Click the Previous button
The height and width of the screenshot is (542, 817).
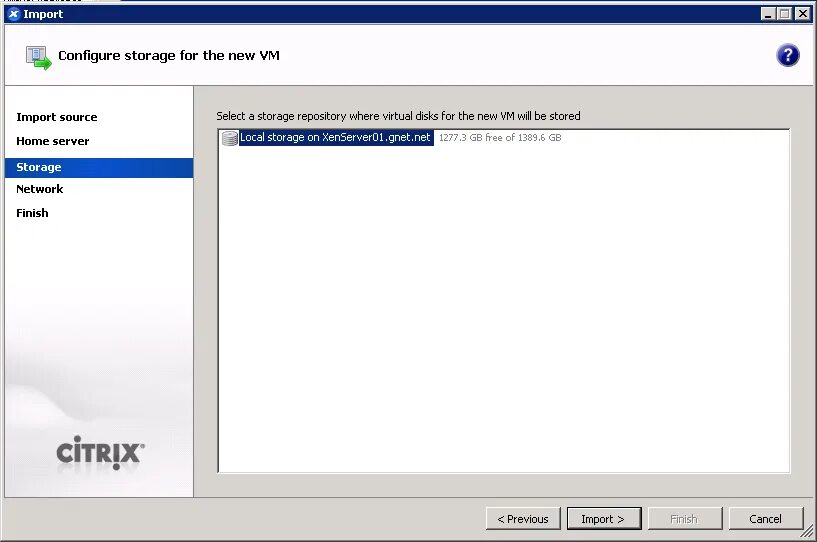click(523, 519)
